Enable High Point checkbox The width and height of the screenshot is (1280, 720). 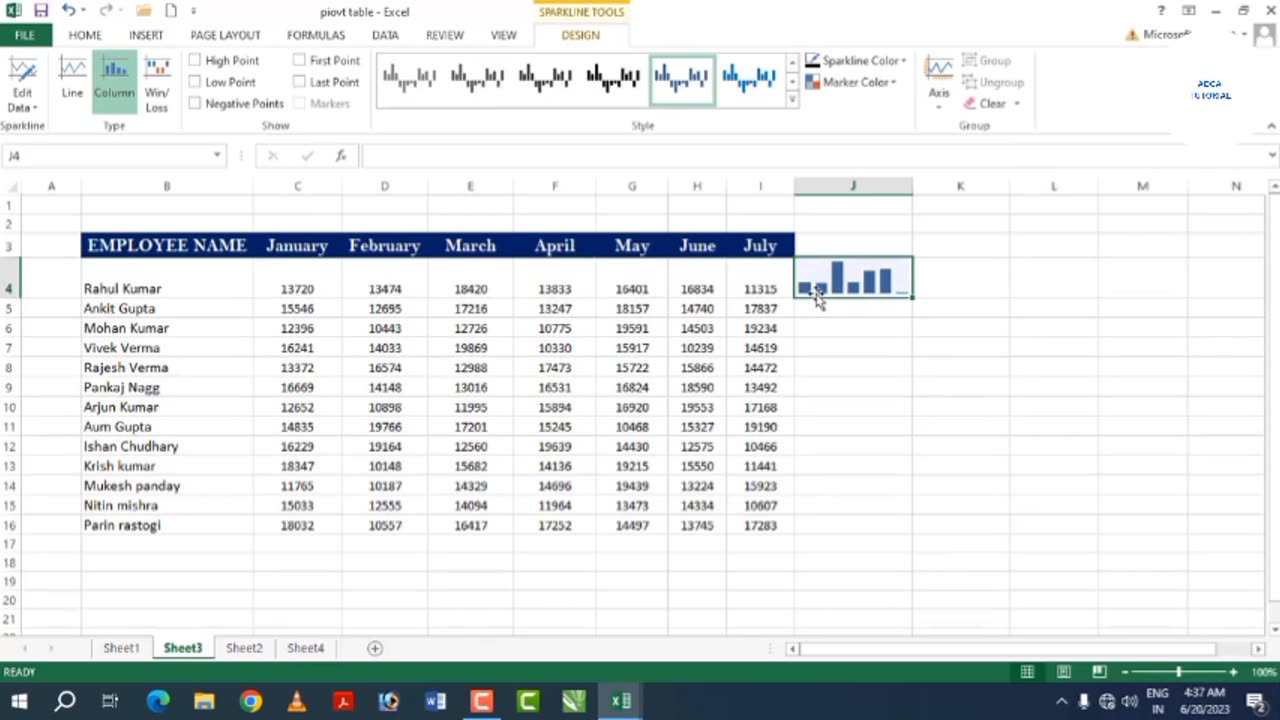[195, 60]
